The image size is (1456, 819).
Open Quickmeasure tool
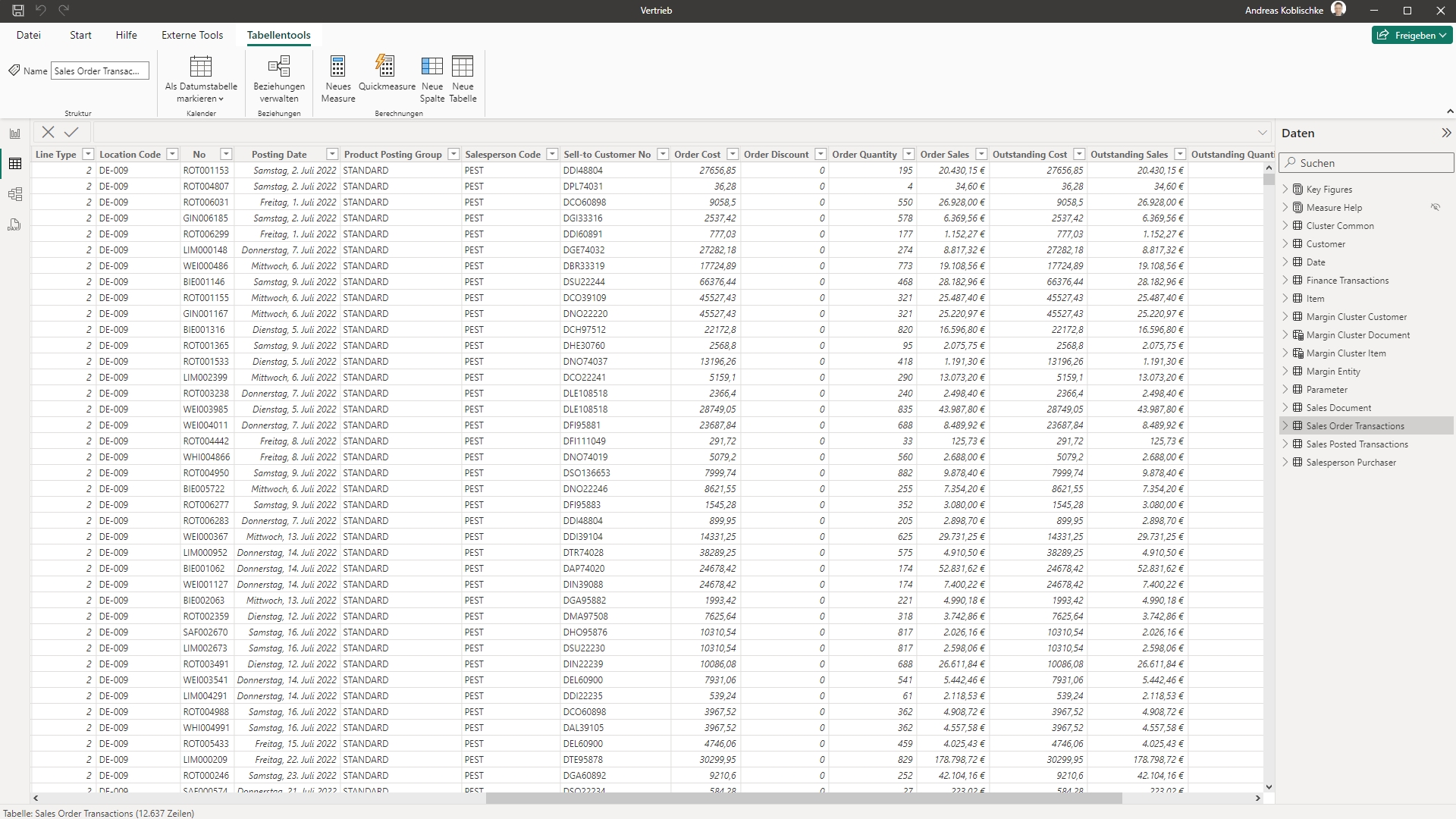click(x=386, y=67)
